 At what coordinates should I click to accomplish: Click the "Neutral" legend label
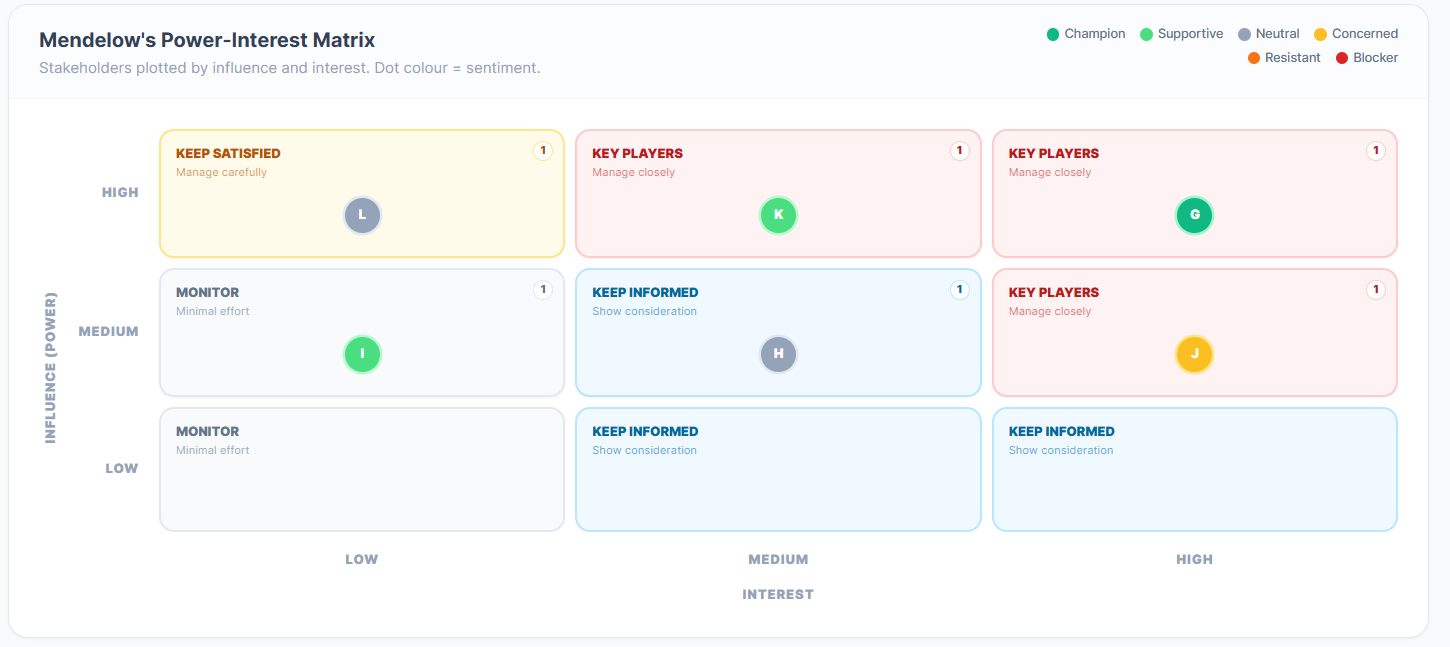coord(1278,34)
